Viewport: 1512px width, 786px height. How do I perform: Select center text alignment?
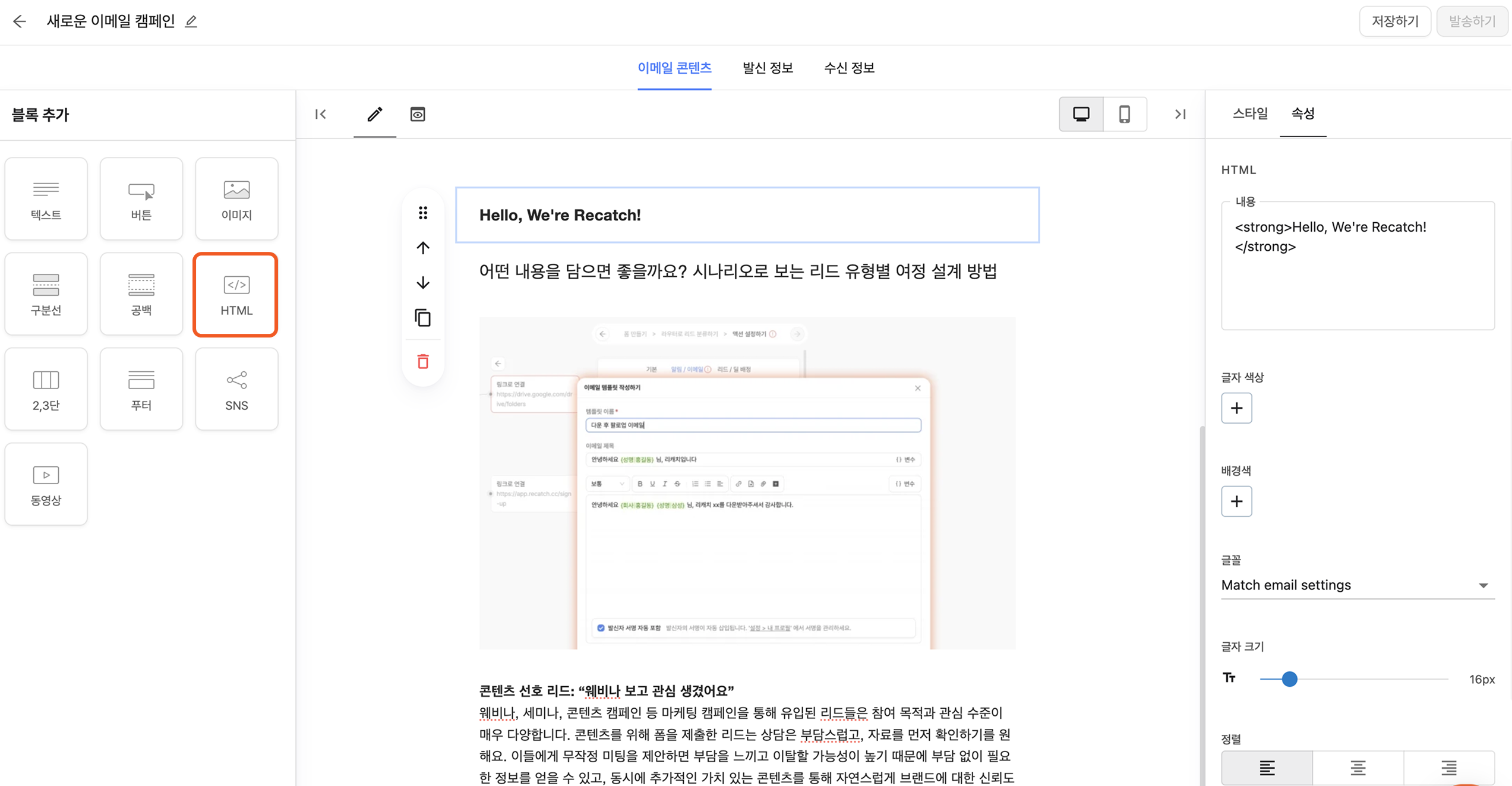pyautogui.click(x=1358, y=768)
